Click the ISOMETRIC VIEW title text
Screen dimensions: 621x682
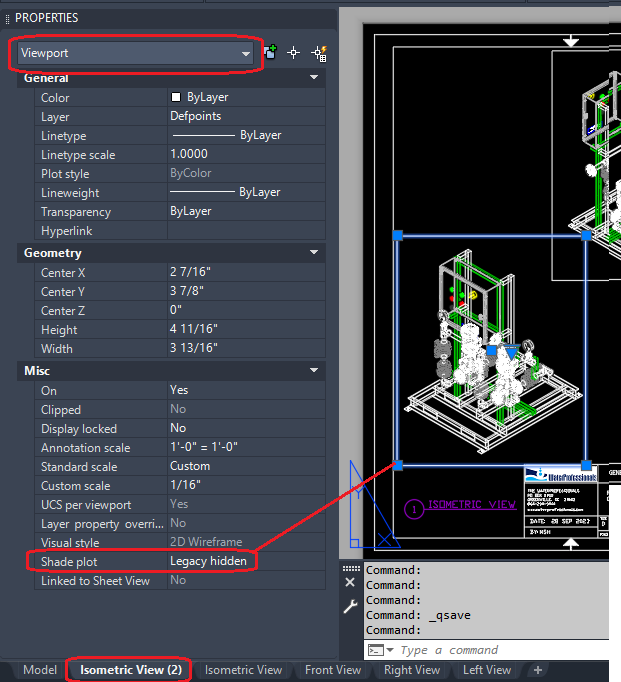click(472, 505)
